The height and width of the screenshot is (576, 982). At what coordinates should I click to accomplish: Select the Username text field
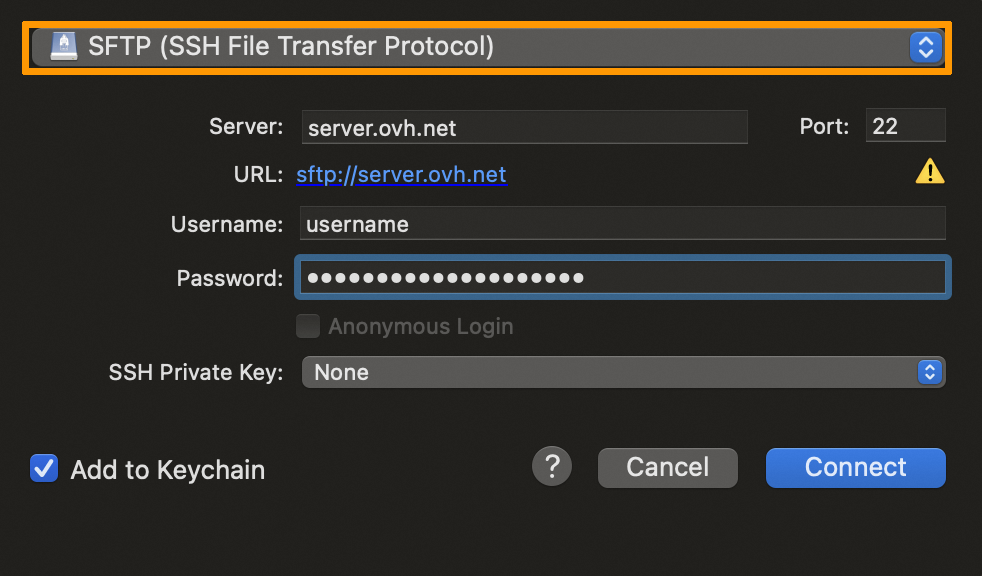(622, 224)
